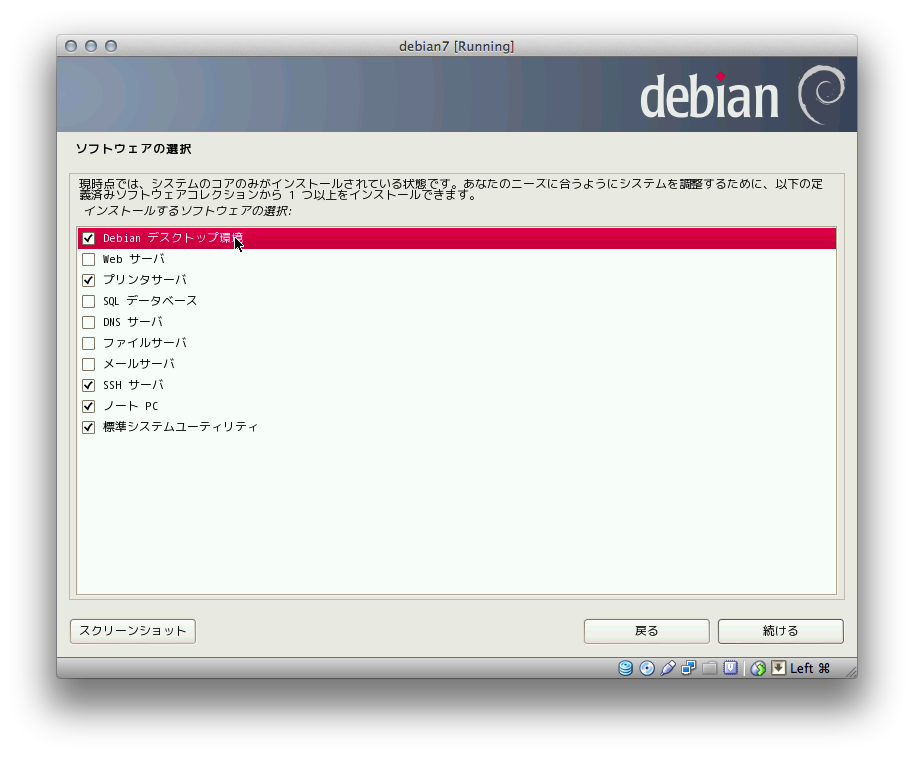Enable the DNS サーバ checkbox

89,322
